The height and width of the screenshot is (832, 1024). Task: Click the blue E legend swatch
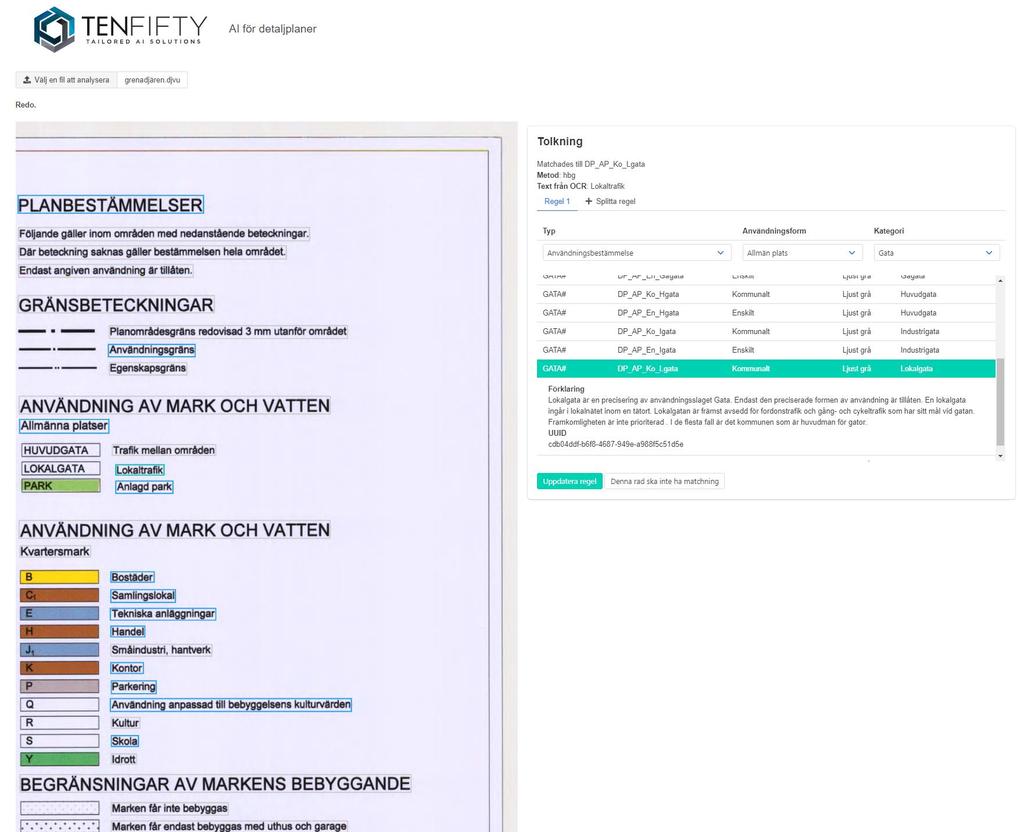click(59, 613)
